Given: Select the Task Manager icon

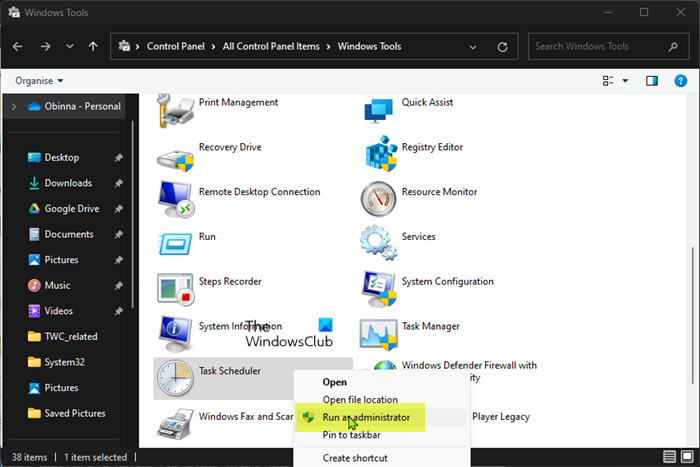Looking at the screenshot, I should (378, 334).
